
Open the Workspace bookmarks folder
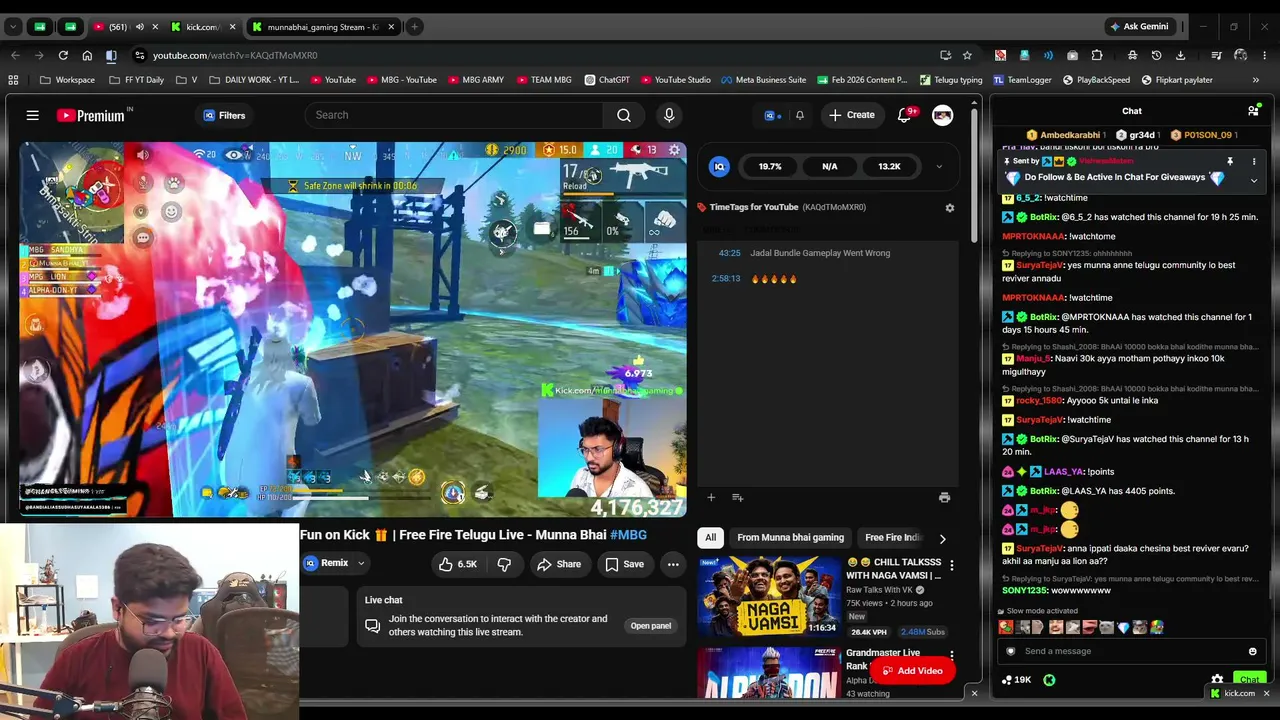point(67,80)
